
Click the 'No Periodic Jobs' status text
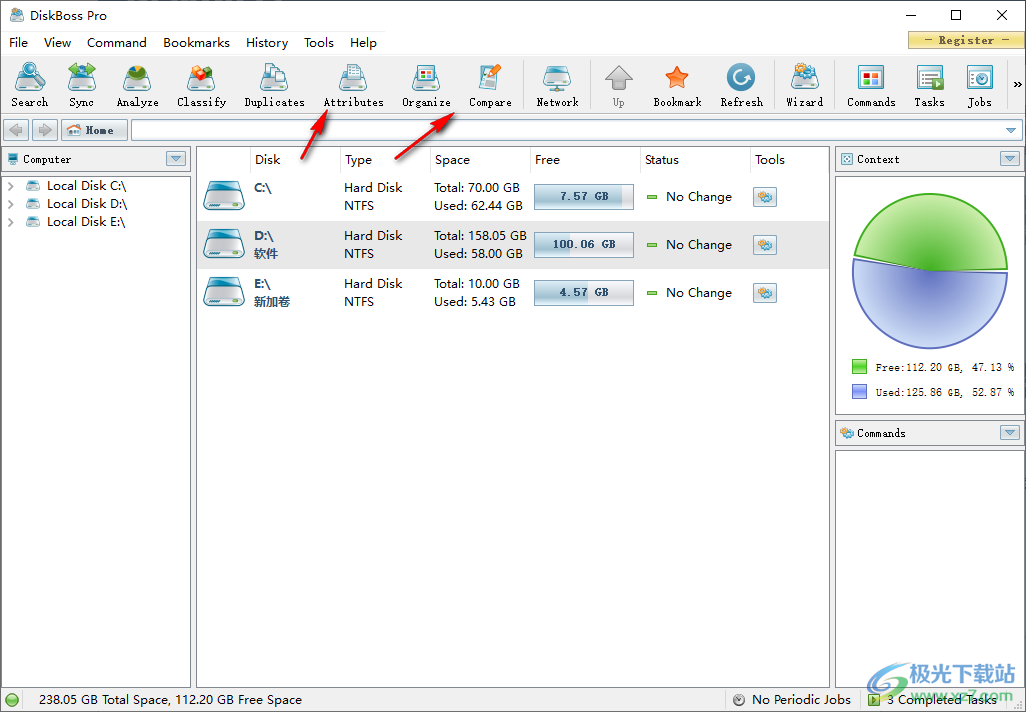[802, 700]
